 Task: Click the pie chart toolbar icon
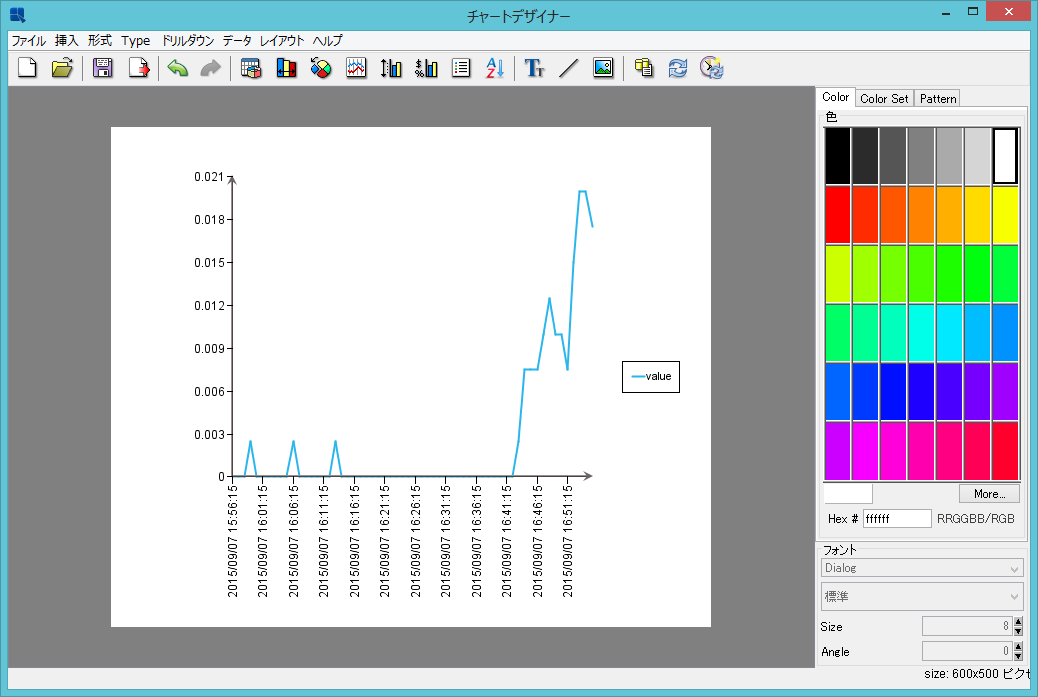321,68
